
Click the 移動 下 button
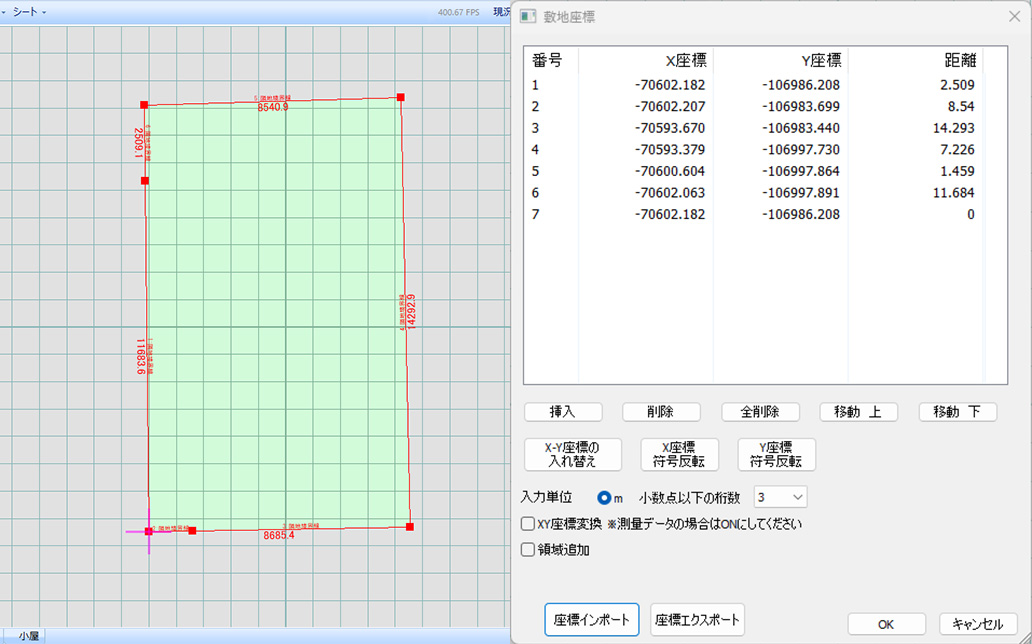pyautogui.click(x=958, y=412)
